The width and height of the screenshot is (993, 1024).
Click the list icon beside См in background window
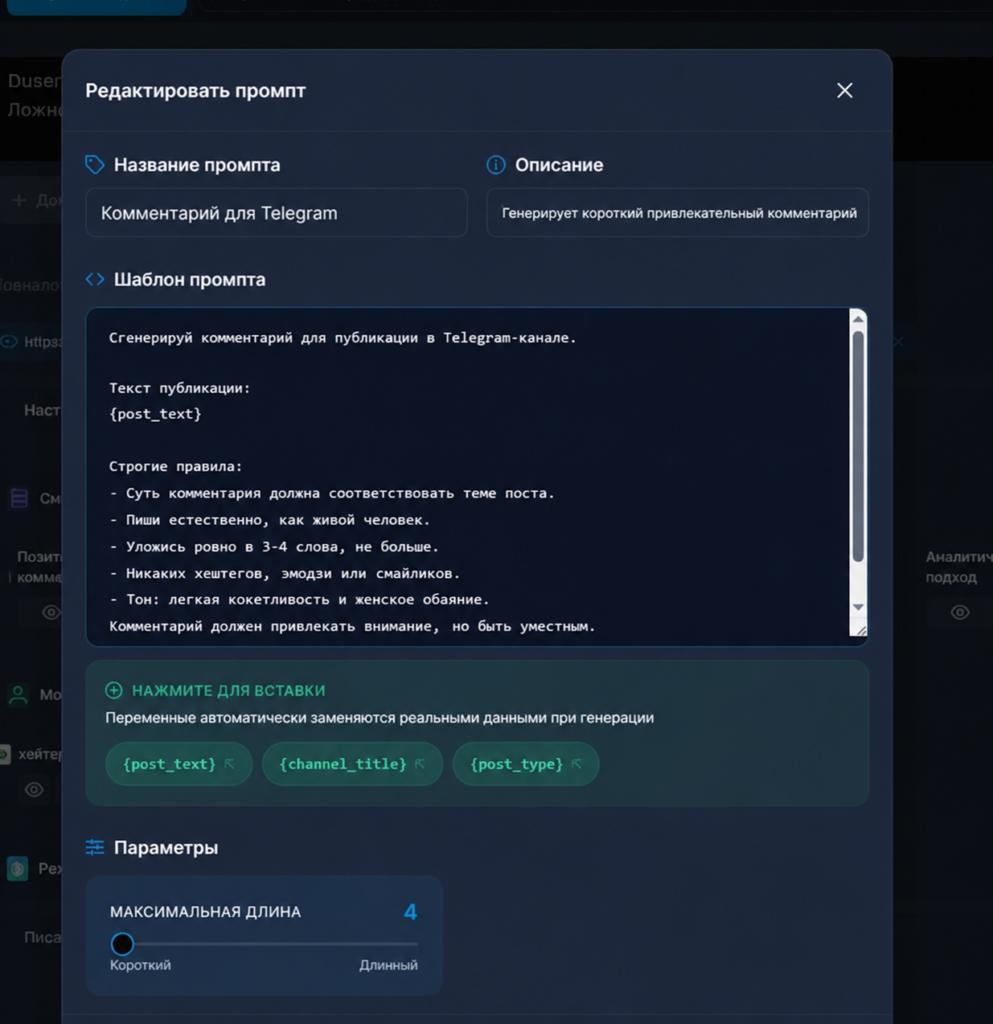[x=20, y=498]
